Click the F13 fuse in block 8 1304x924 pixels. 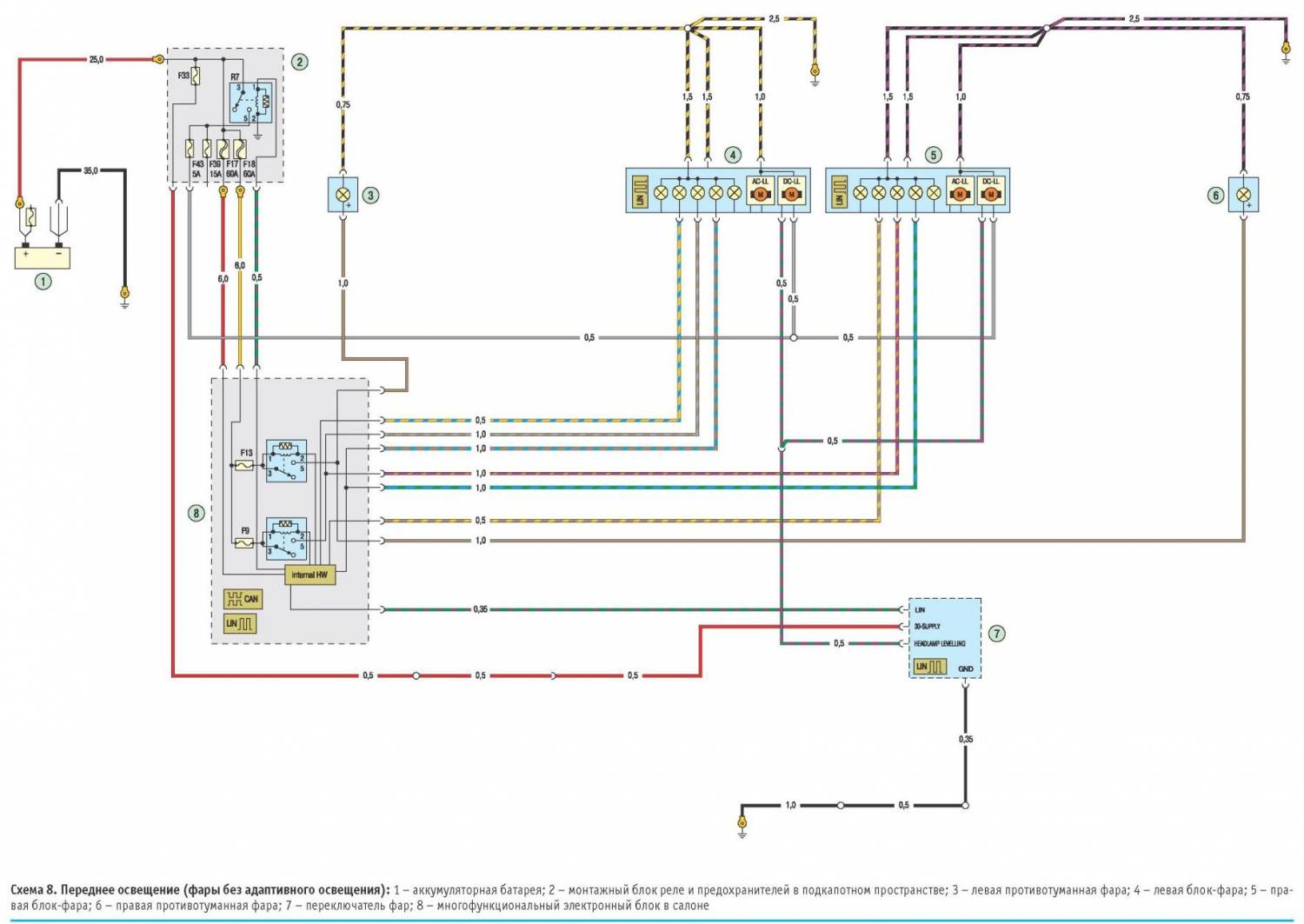245,466
